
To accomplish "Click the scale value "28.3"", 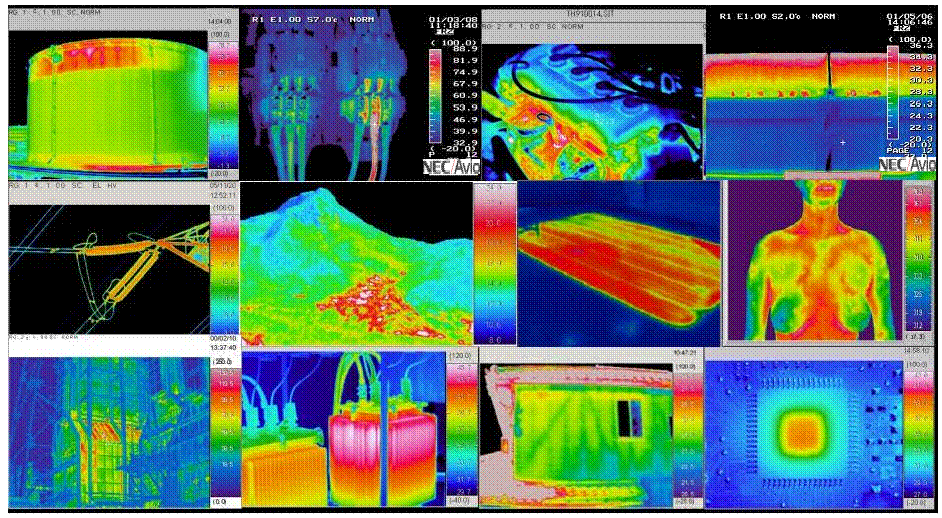I will click(x=922, y=91).
